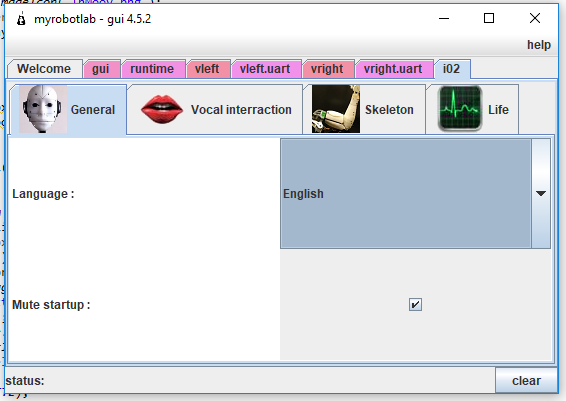Screen dimensions: 566x401
Task: Click the myrobotlab title bar app icon
Action: [21, 19]
